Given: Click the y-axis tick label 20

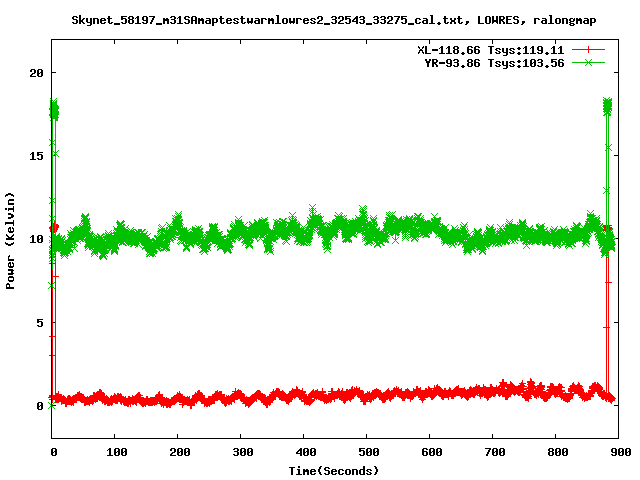Looking at the screenshot, I should (36, 73).
